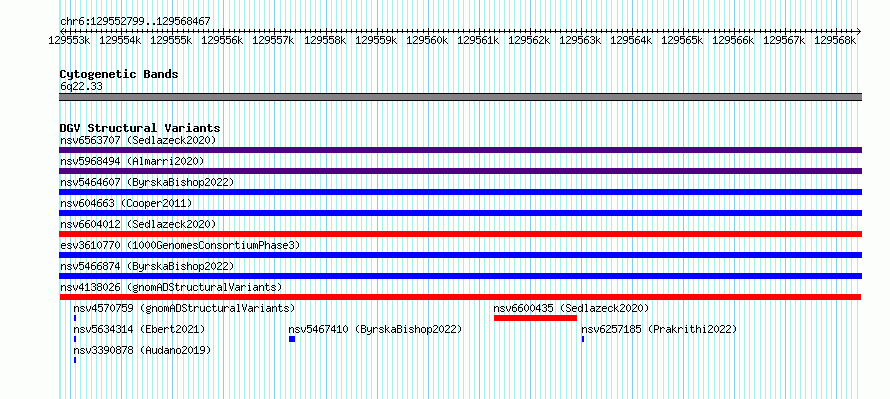Click the nsv6563707 (Sedlazeck2020) variant label

(x=138, y=140)
